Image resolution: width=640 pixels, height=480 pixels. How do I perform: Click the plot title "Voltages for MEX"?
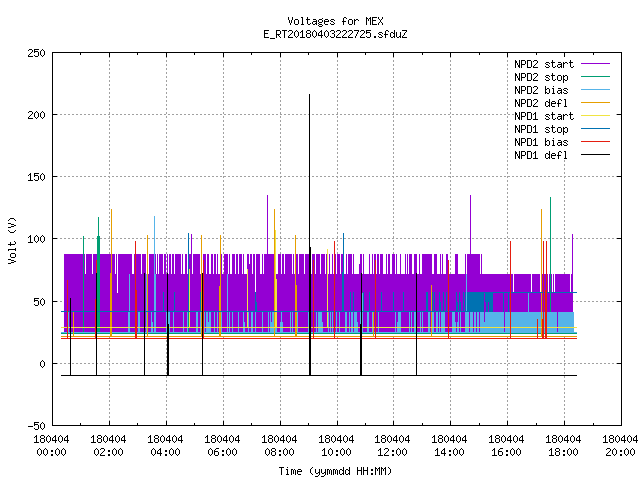point(335,21)
